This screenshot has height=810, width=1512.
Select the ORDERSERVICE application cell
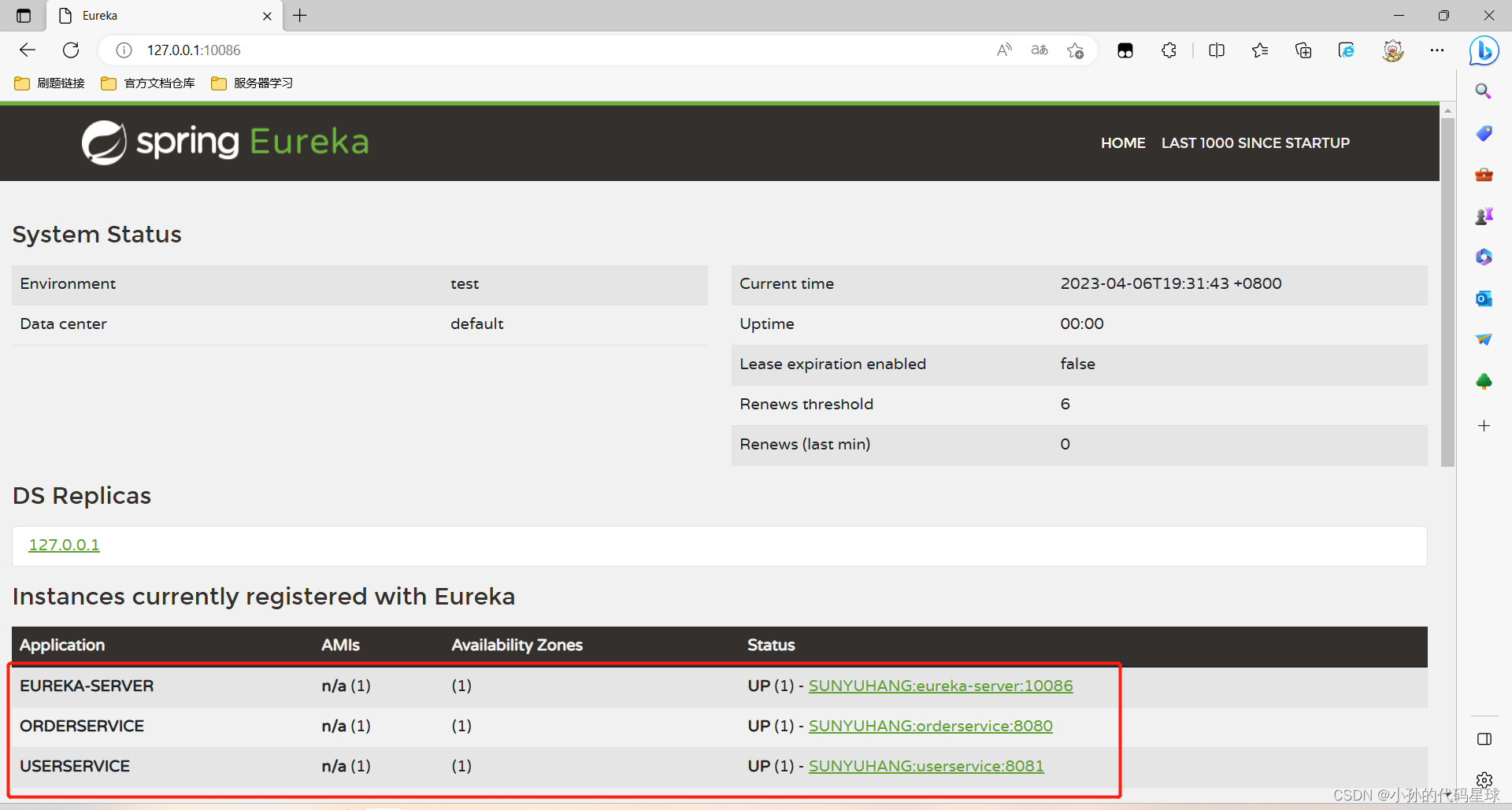pos(82,726)
